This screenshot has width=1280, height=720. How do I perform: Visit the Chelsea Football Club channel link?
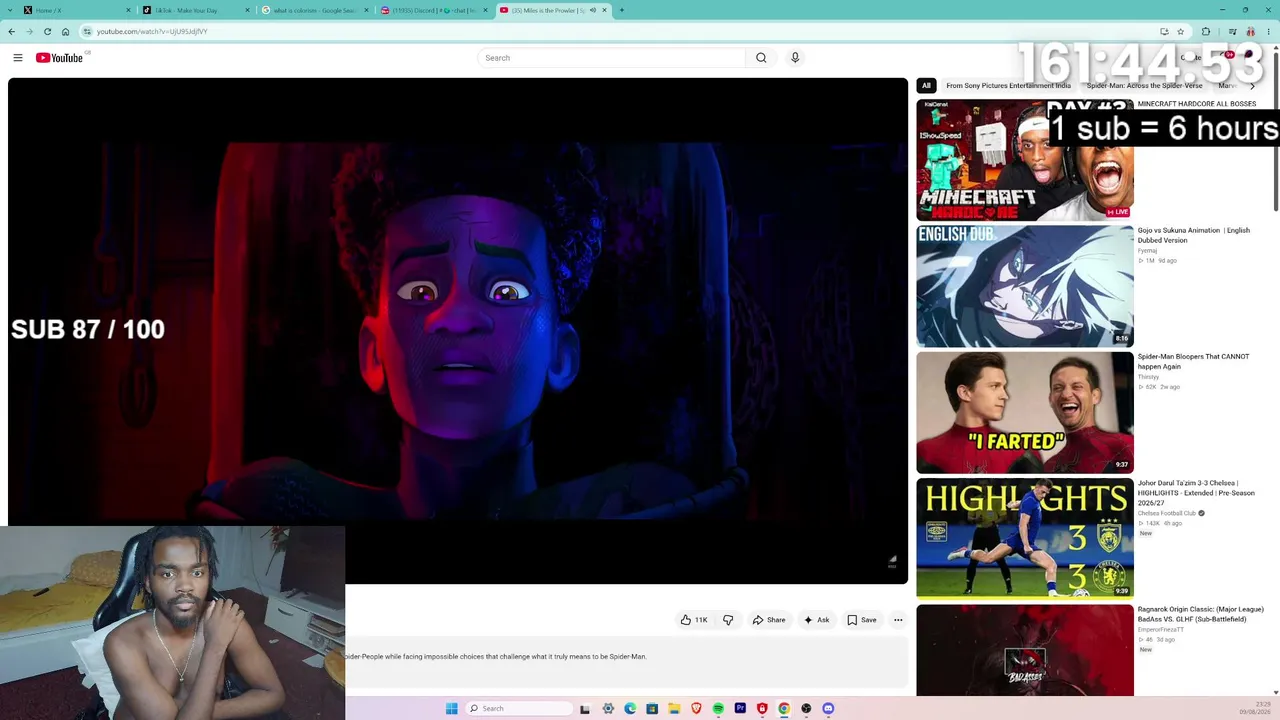coord(1167,513)
